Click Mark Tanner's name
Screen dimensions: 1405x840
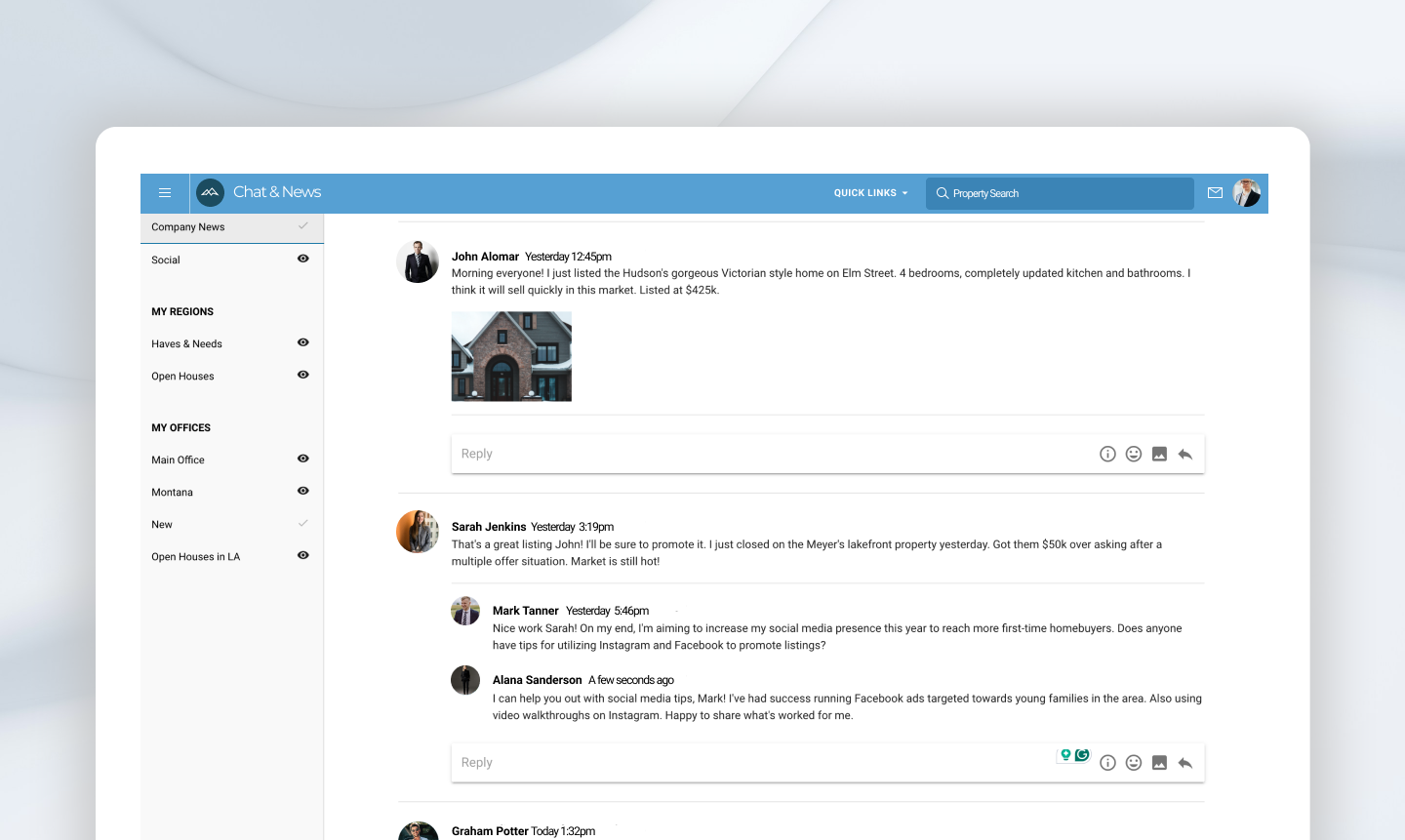point(526,611)
